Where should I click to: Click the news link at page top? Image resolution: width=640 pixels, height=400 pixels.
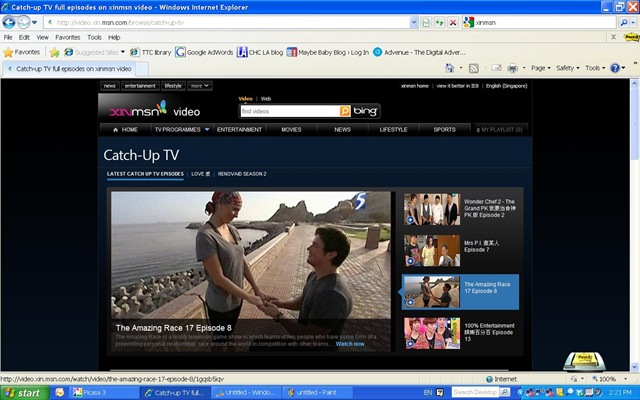109,86
